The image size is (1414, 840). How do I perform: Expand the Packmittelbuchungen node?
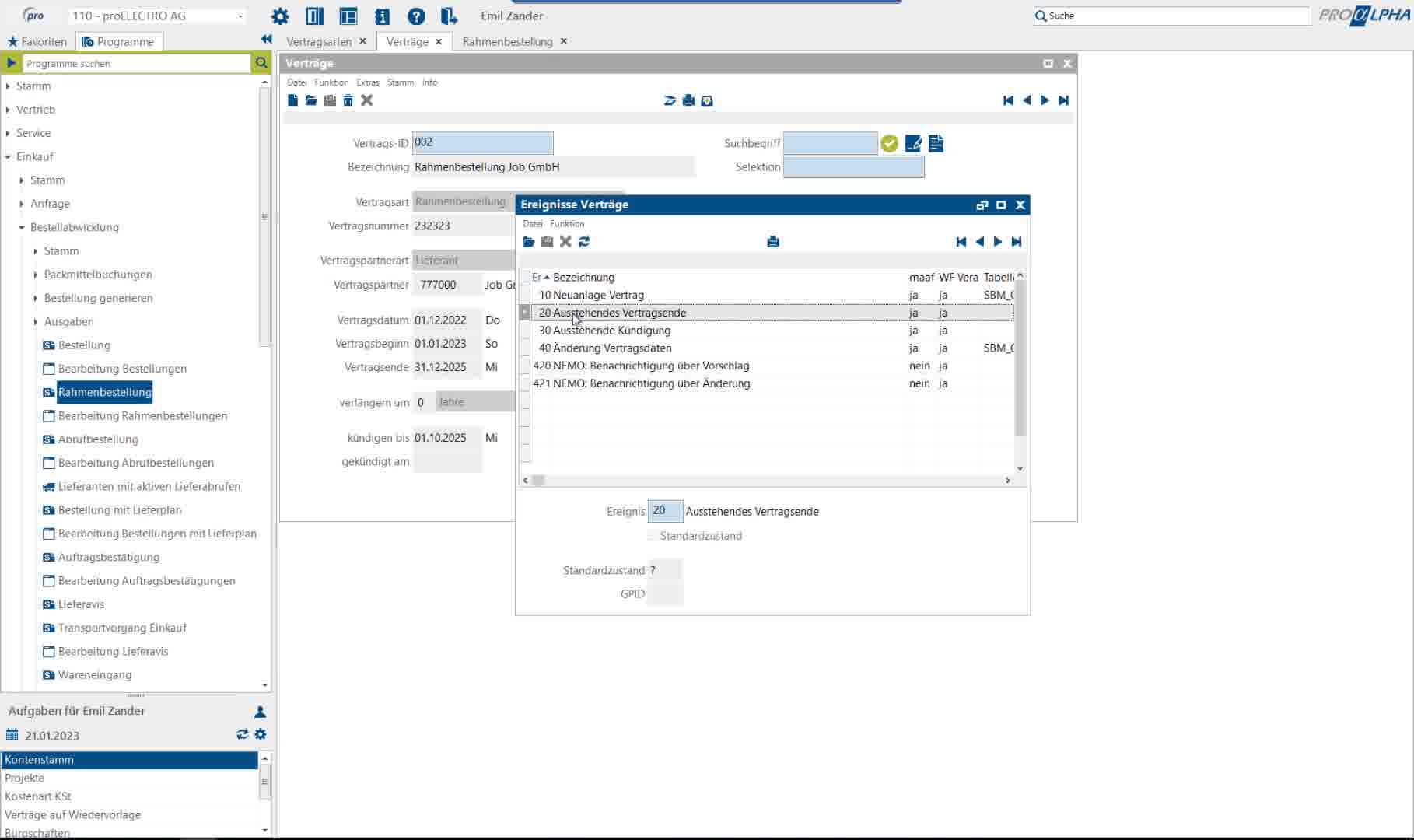pos(36,275)
